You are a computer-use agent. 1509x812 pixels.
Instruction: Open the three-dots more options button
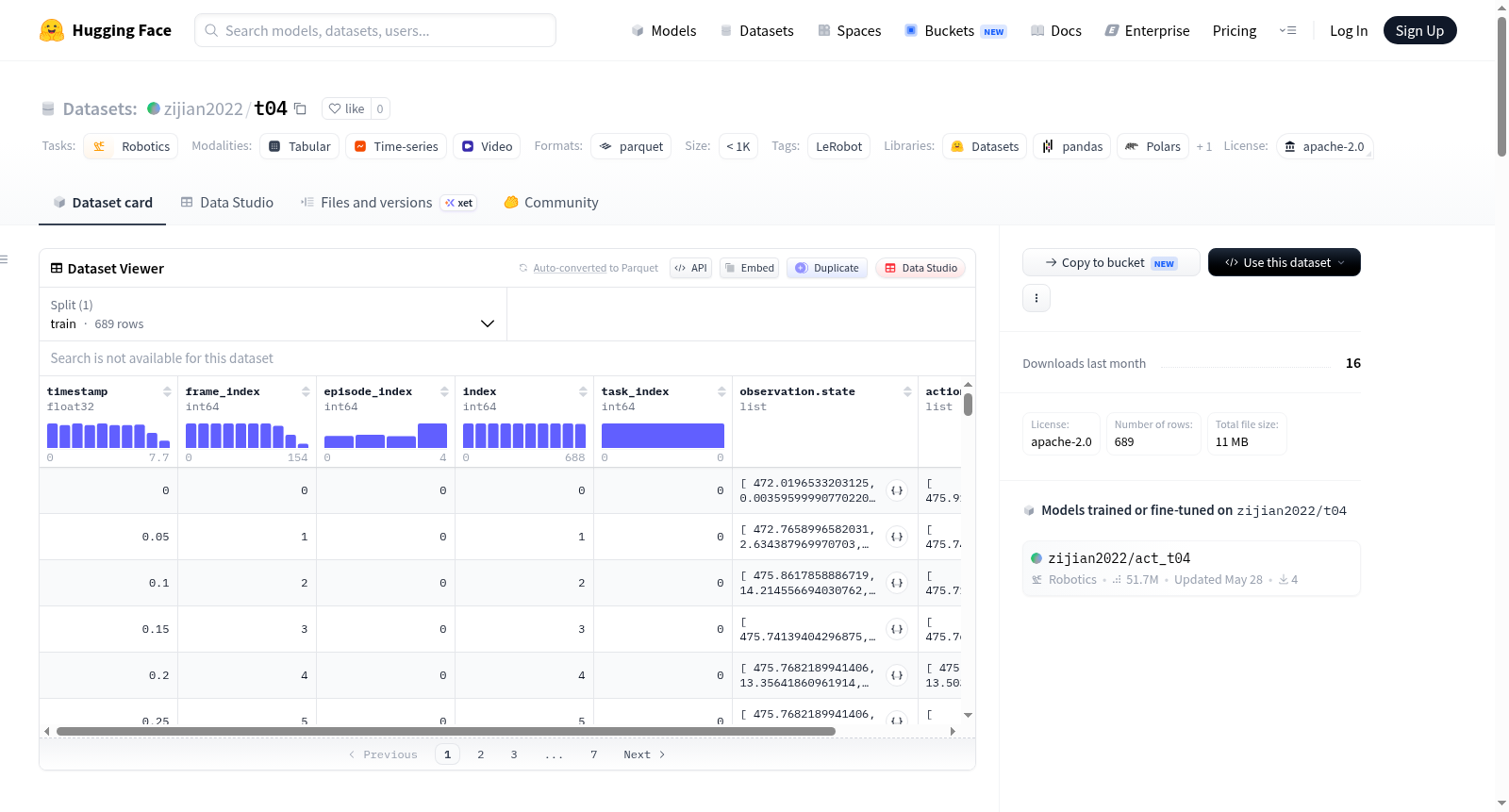[x=1036, y=298]
